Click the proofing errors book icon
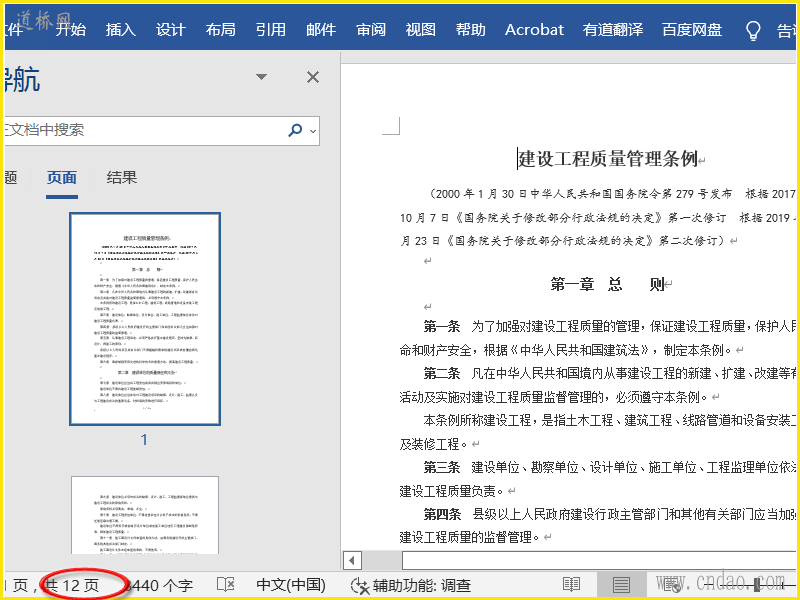Viewport: 800px width, 600px height. [x=226, y=584]
